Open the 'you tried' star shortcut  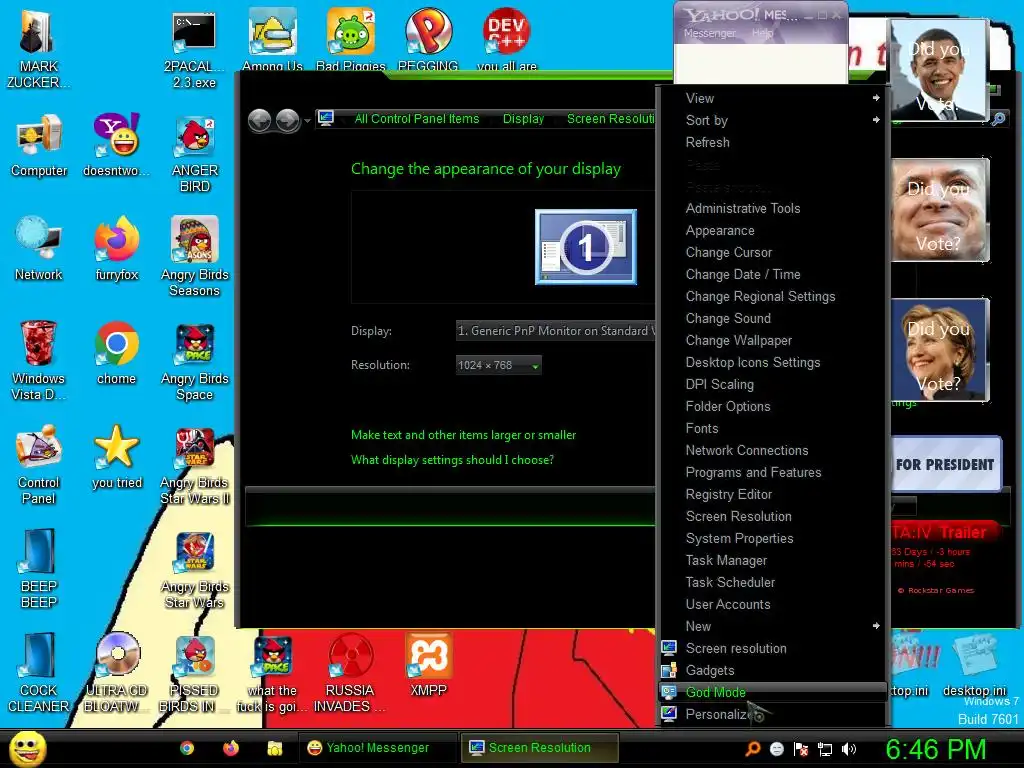pyautogui.click(x=116, y=457)
